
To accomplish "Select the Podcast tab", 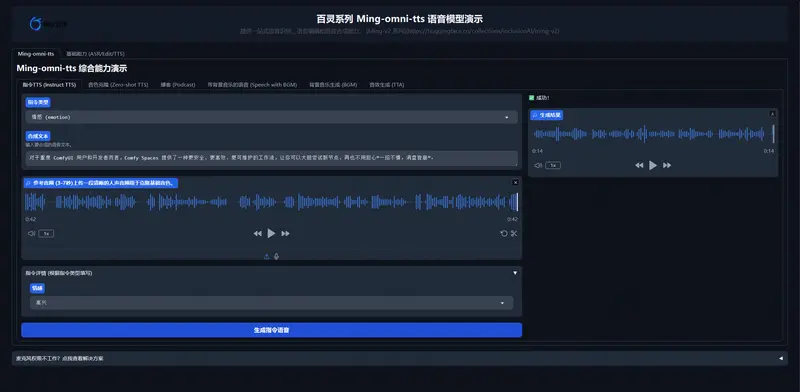I will point(178,85).
